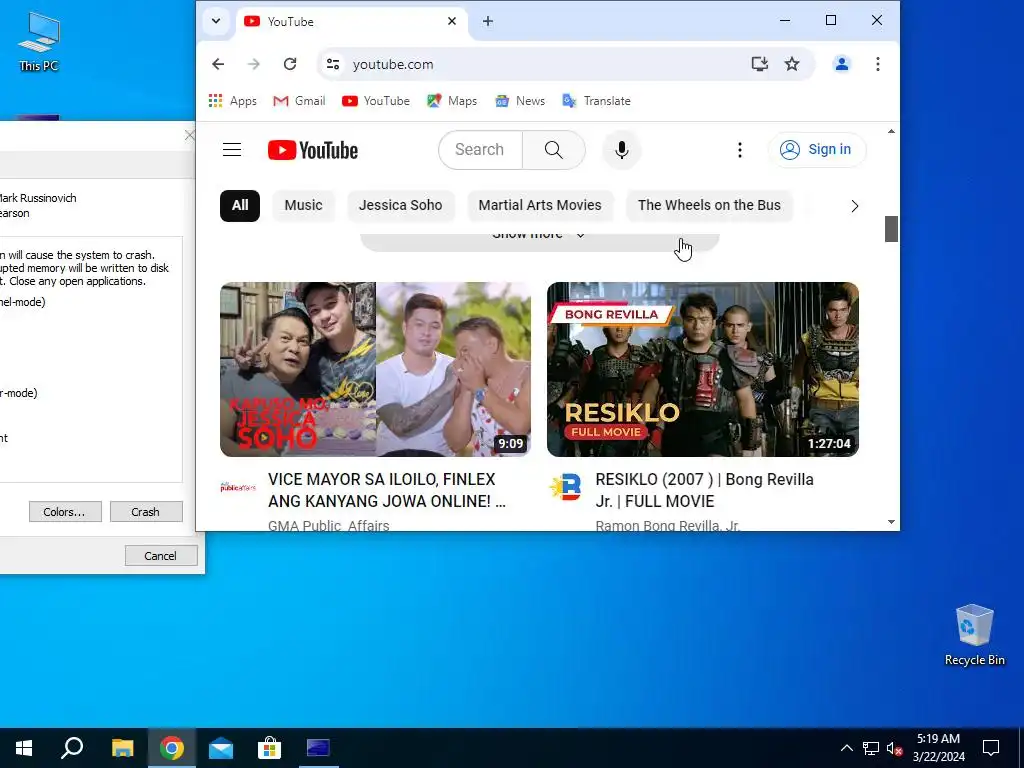Open taskbar clock showing 5:19 AM

coord(938,748)
